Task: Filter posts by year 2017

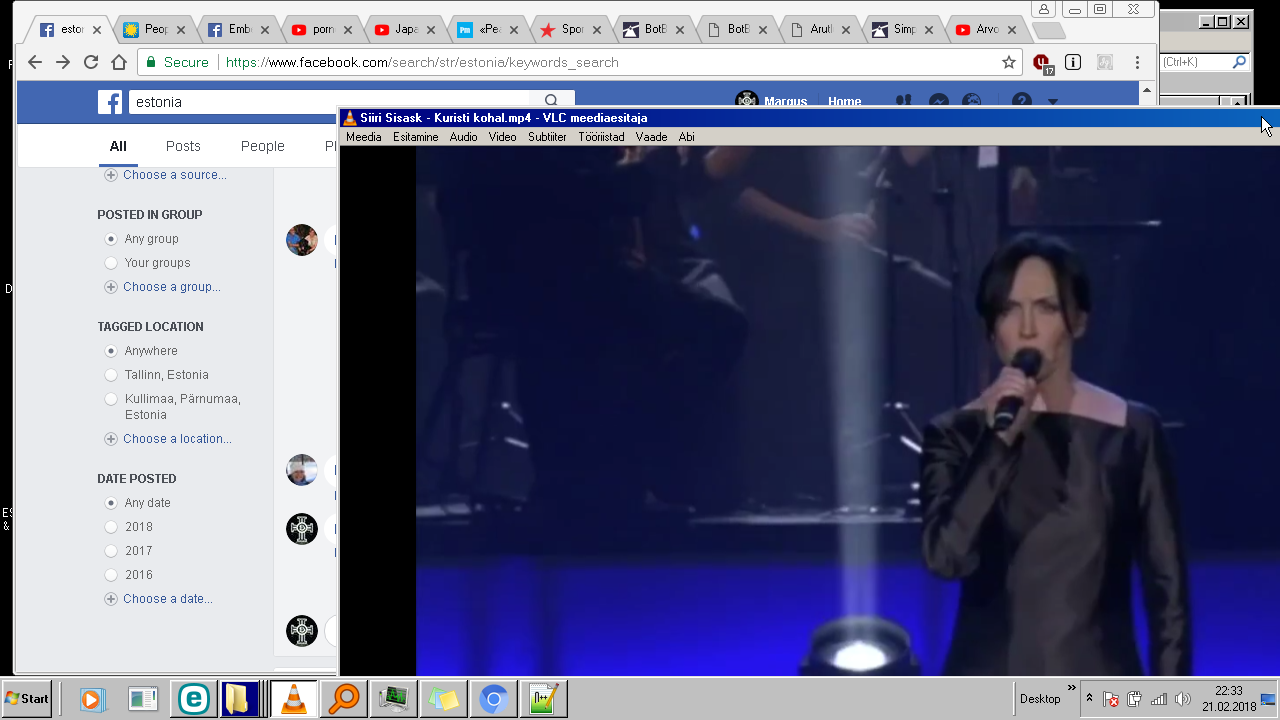Action: coord(111,551)
